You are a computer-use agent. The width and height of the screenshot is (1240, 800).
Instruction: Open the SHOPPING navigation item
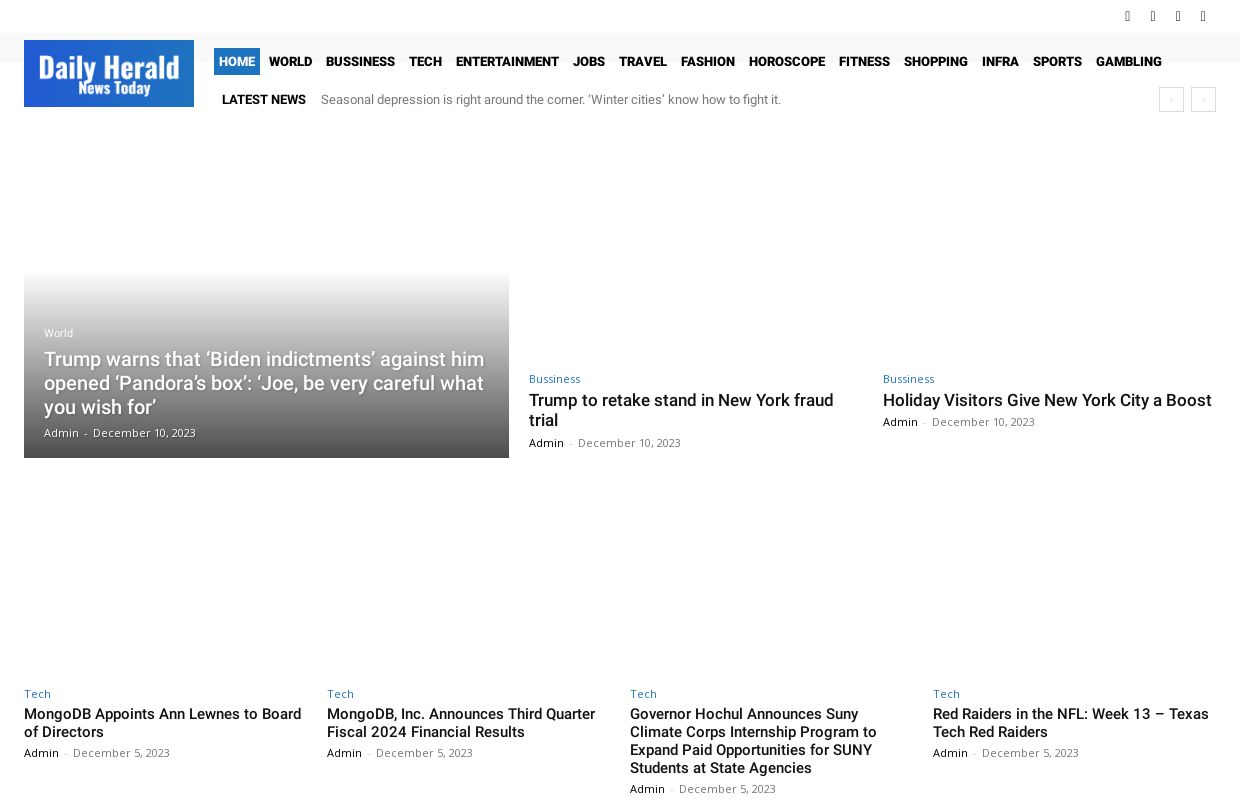(x=935, y=61)
